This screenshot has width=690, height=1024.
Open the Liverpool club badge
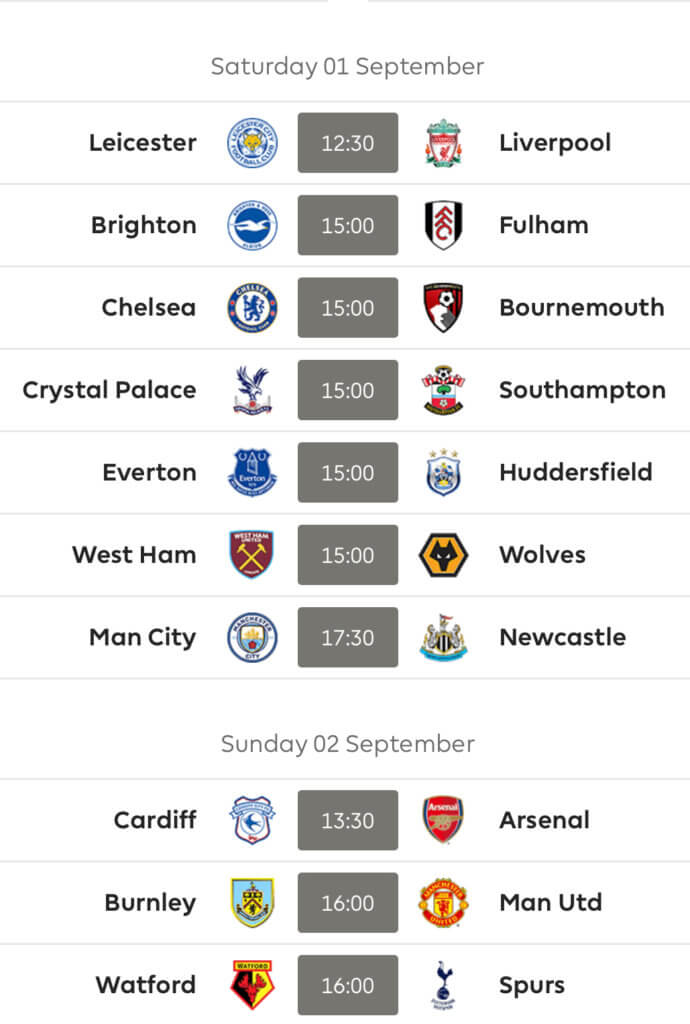tap(443, 143)
